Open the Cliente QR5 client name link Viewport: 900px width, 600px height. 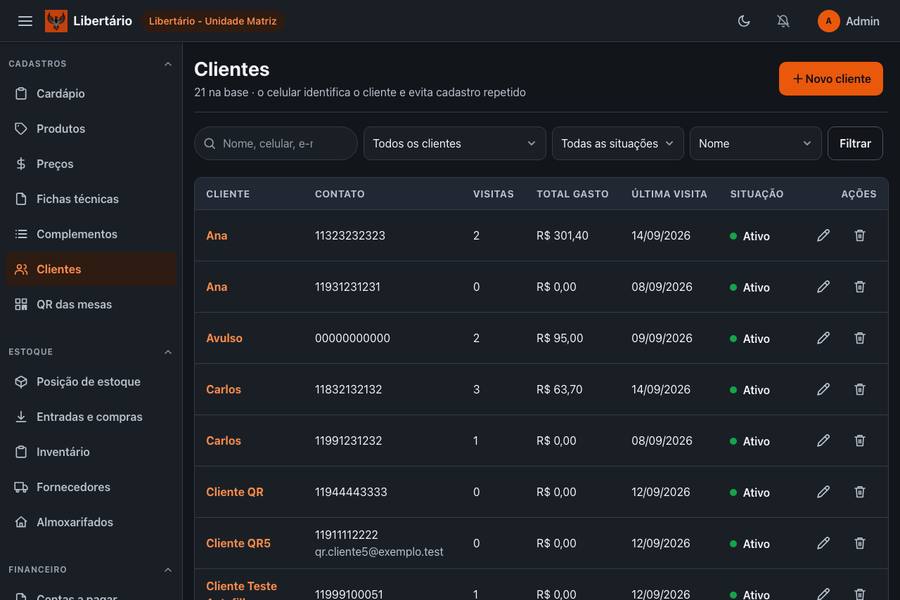238,543
